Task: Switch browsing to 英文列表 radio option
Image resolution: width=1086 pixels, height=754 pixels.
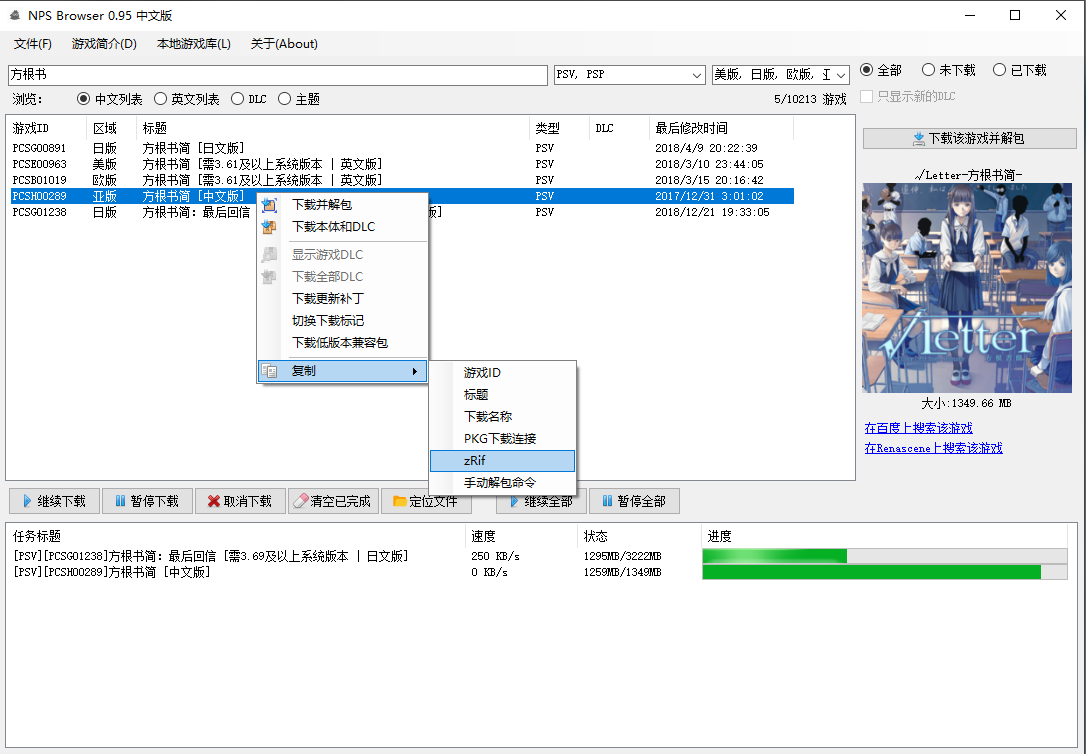Action: (160, 98)
